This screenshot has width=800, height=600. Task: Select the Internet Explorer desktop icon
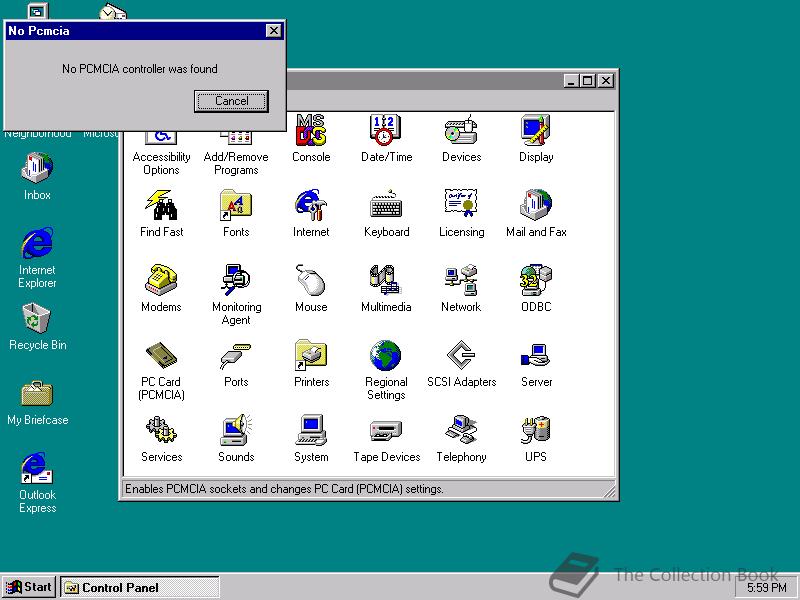coord(37,258)
